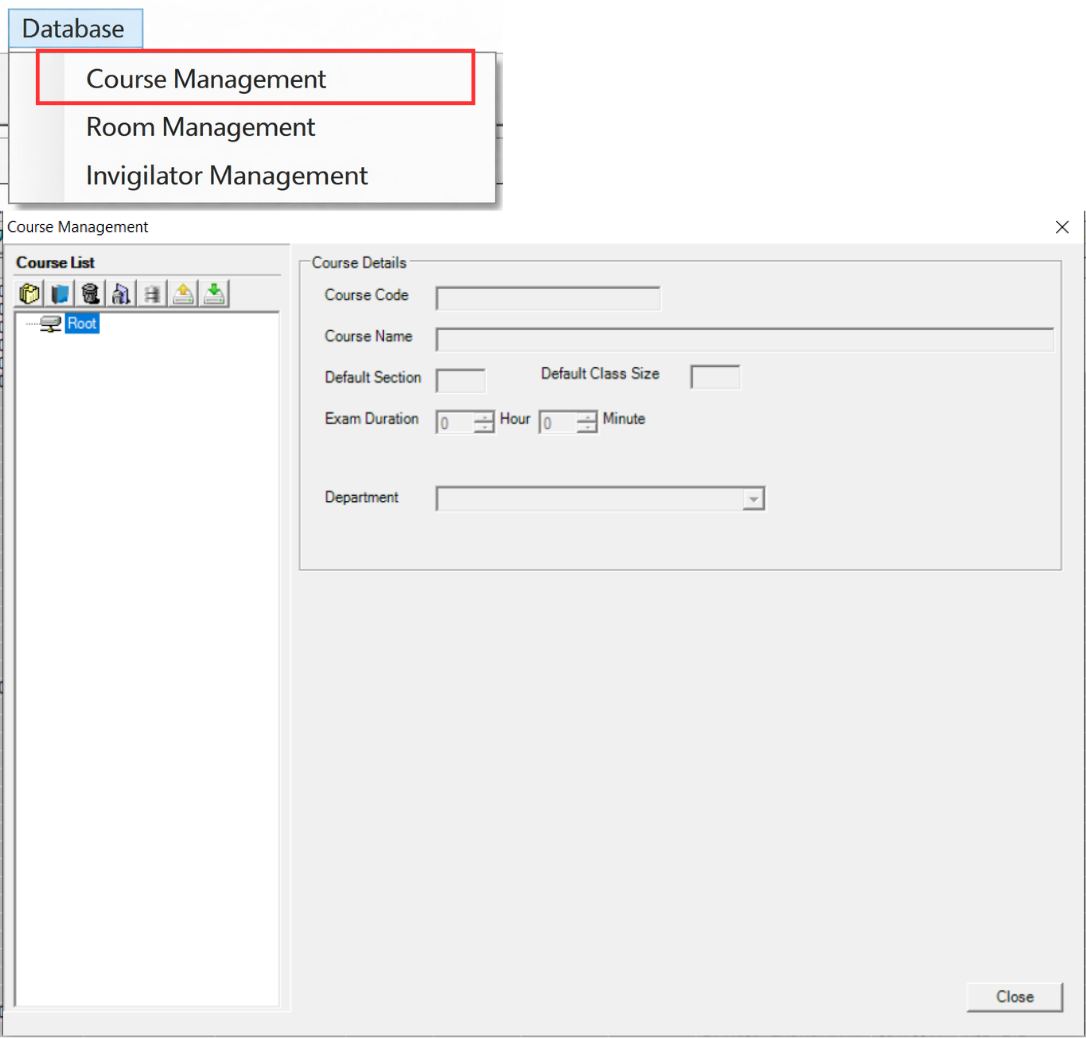Close the Course Management dialog with X
1086x1038 pixels.
[x=1062, y=227]
